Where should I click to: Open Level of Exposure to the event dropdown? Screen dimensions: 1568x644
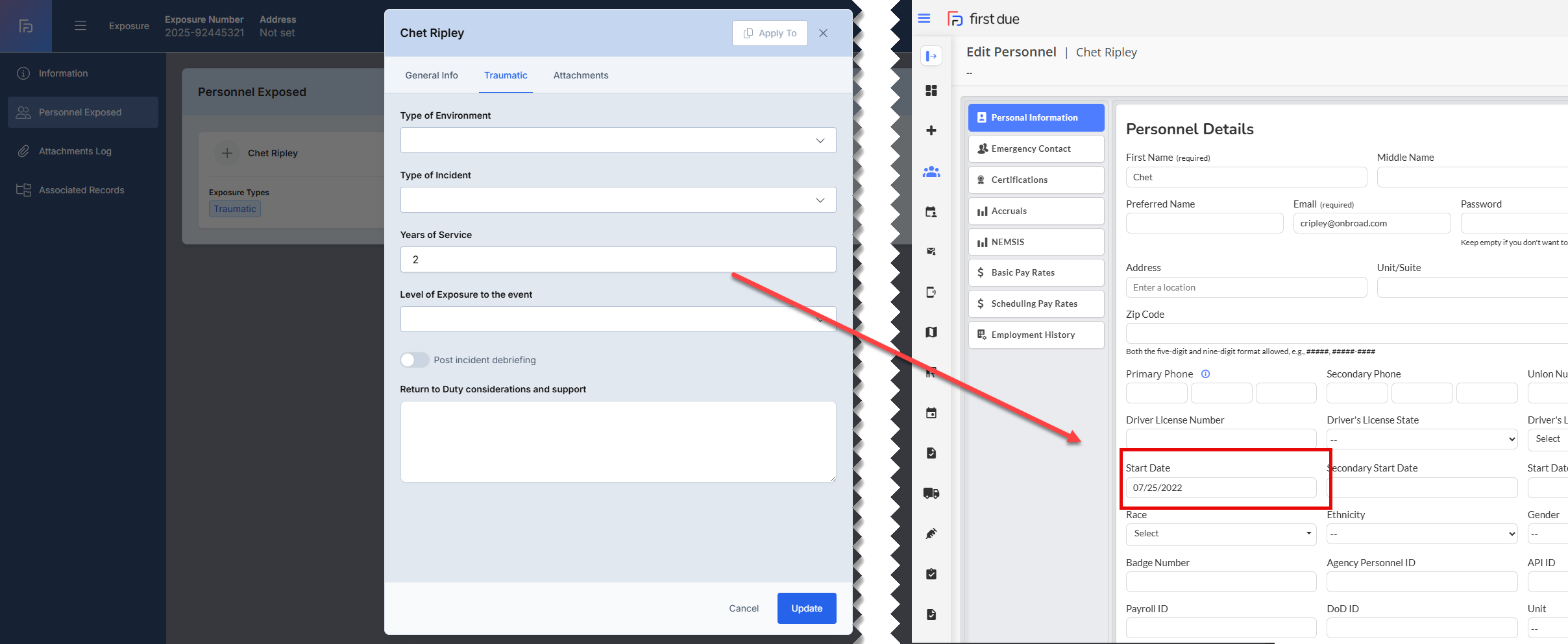tap(618, 319)
